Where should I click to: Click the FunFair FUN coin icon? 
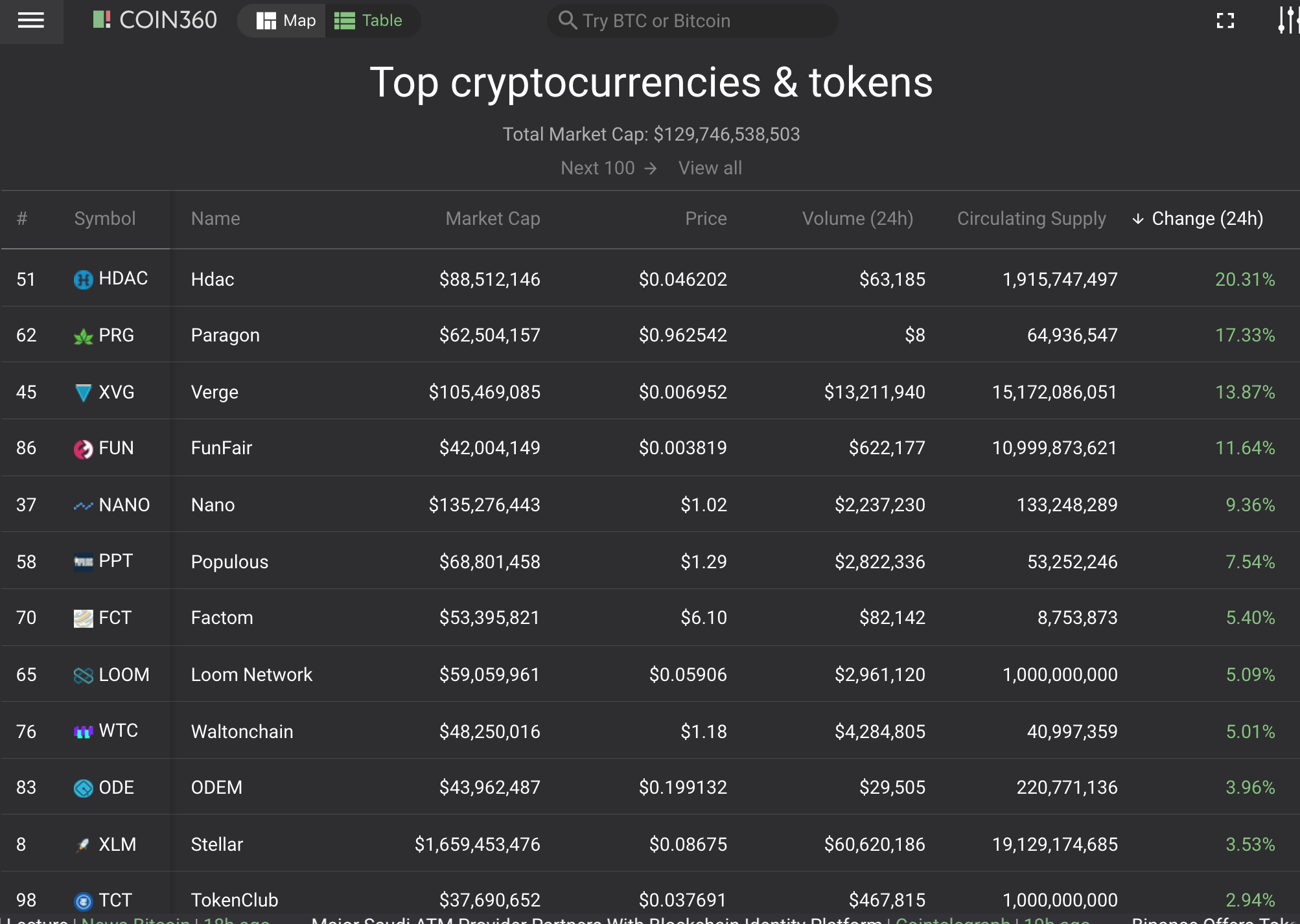pos(83,448)
